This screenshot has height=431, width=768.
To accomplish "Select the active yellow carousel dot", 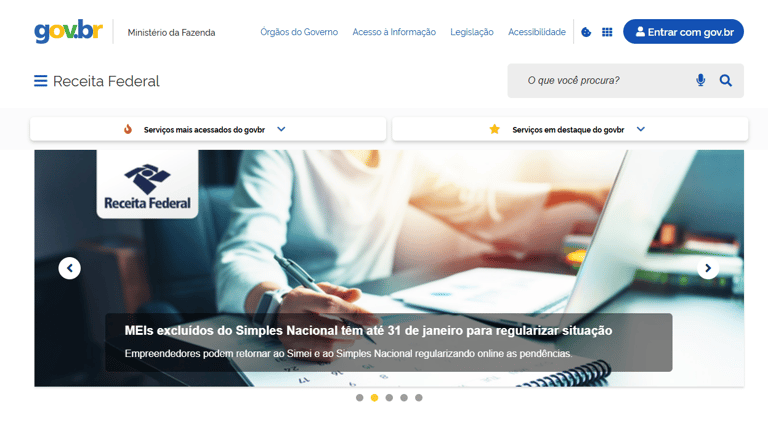I will coord(374,398).
